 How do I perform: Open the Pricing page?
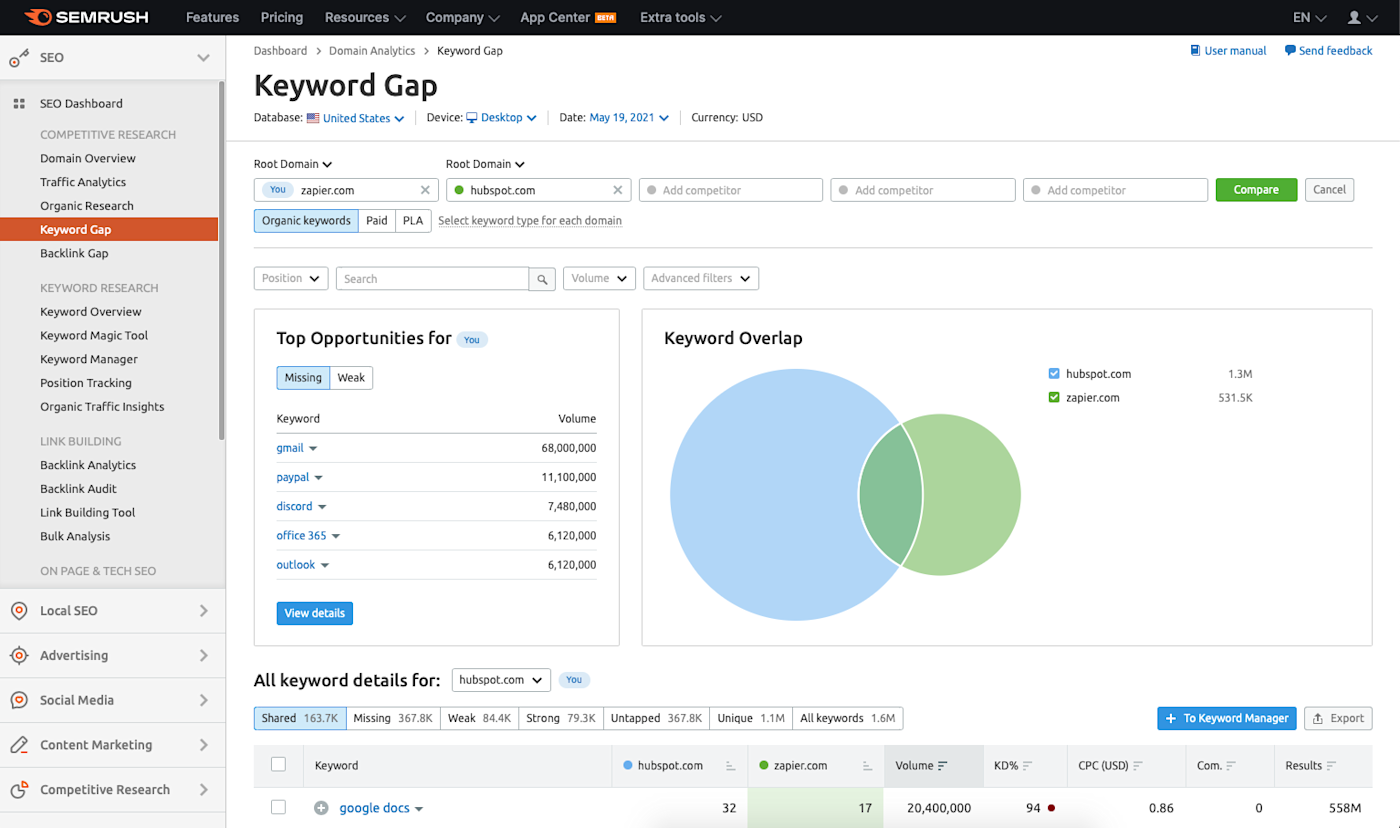coord(282,17)
